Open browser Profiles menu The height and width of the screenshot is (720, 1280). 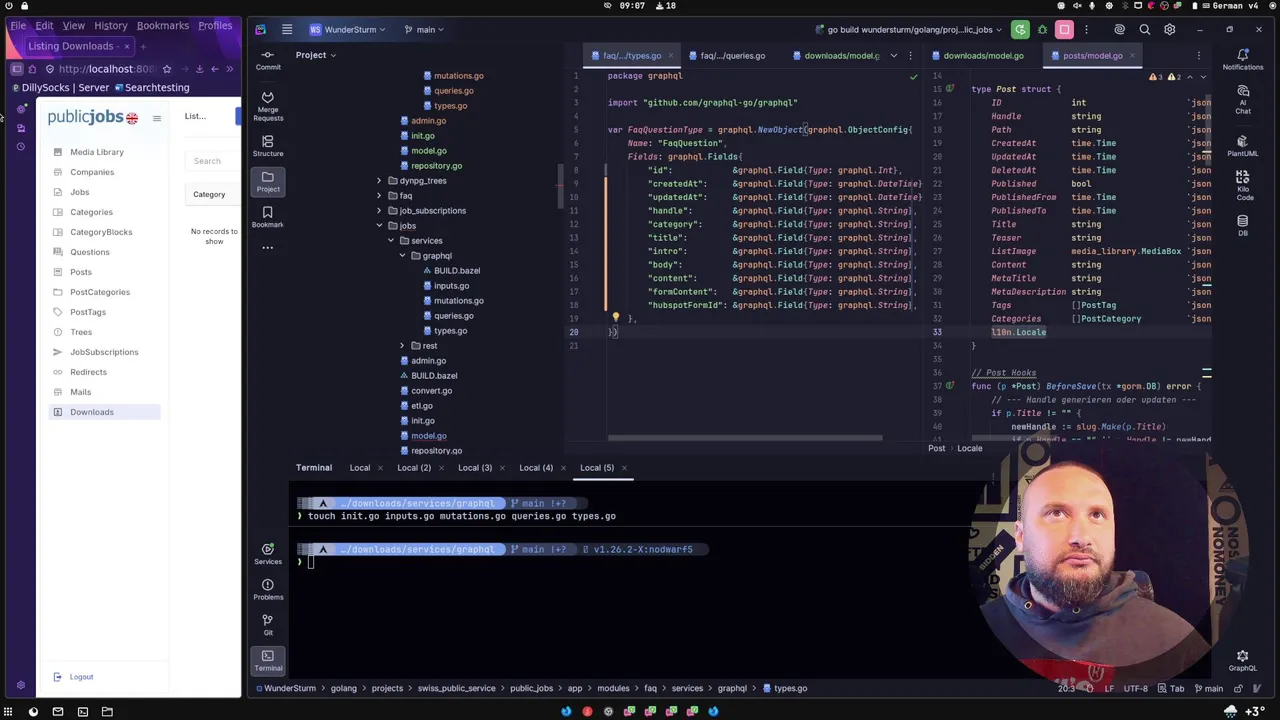pos(215,25)
